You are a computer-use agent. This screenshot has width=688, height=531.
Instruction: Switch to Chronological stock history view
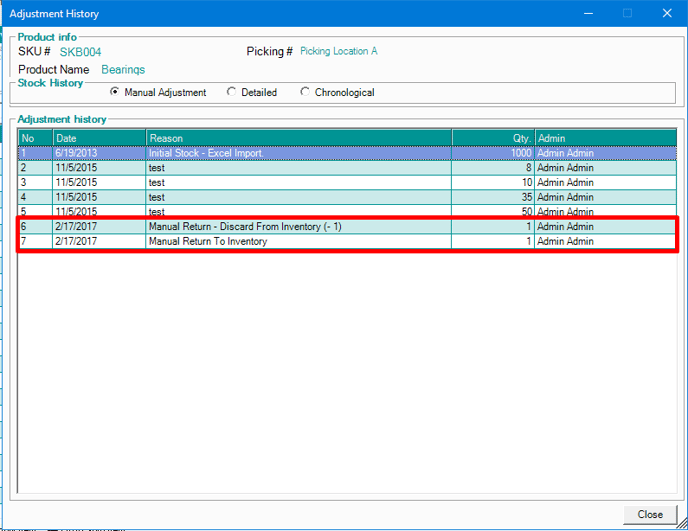tap(306, 93)
